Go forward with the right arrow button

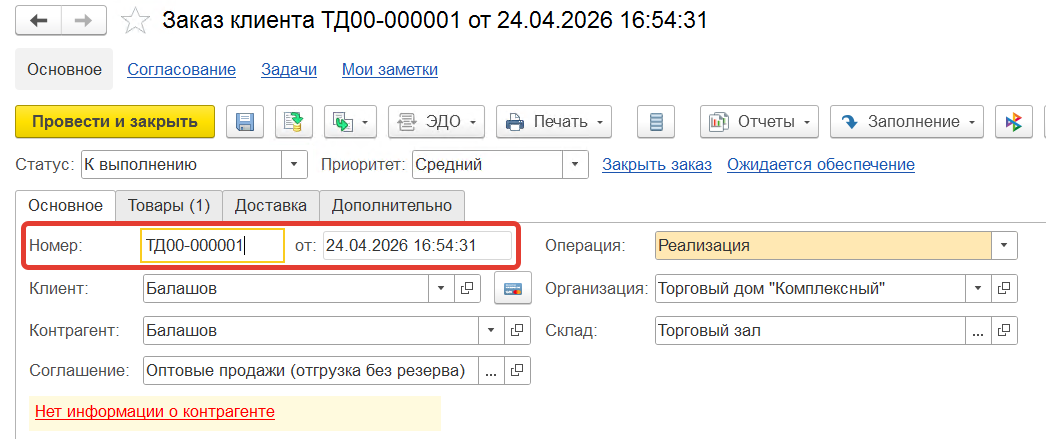pos(84,21)
